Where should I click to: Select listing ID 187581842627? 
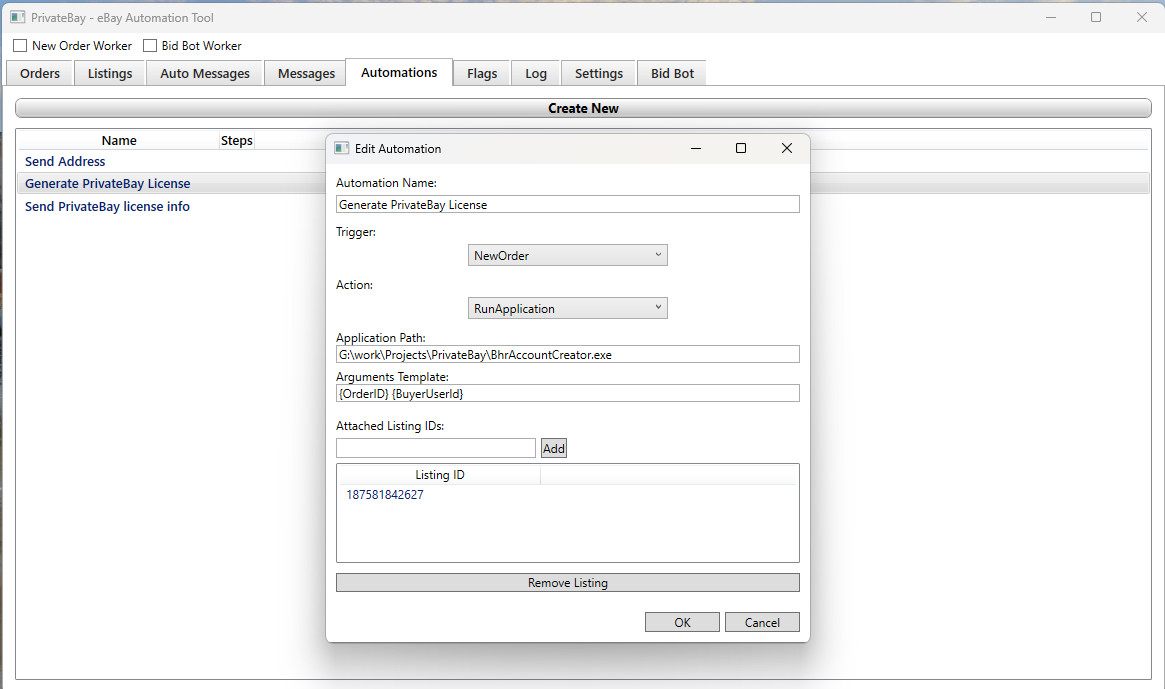pyautogui.click(x=384, y=494)
